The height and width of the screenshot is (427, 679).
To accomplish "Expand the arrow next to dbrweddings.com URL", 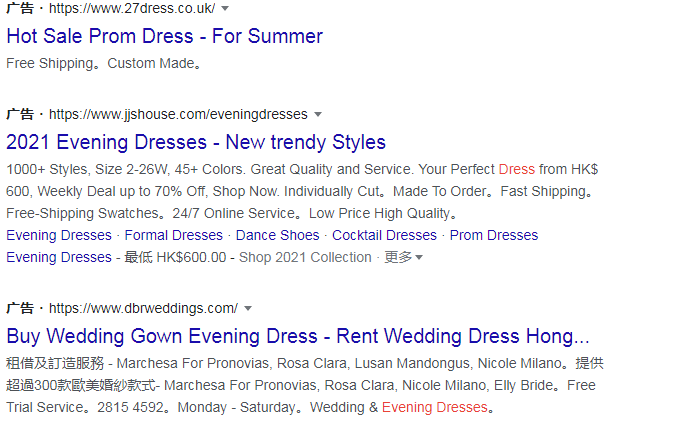I will click(248, 308).
